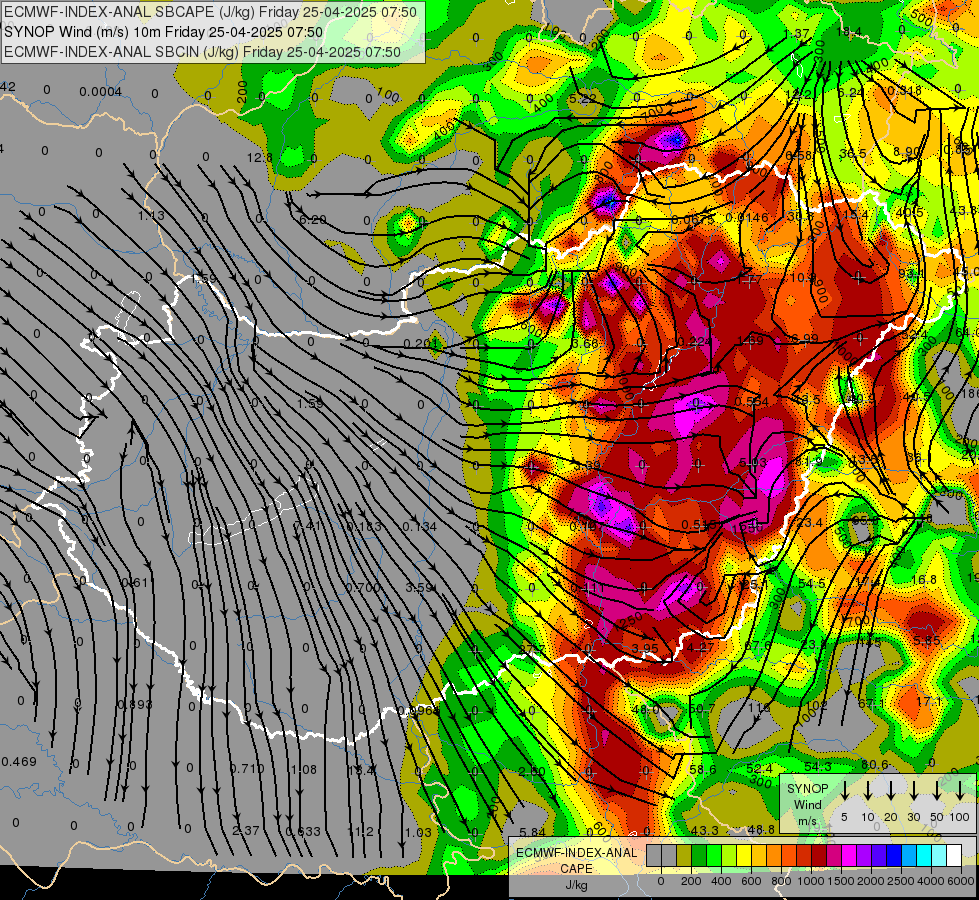Click 'SYNOP Wind m/s' legend label
979x900 pixels.
(807, 805)
